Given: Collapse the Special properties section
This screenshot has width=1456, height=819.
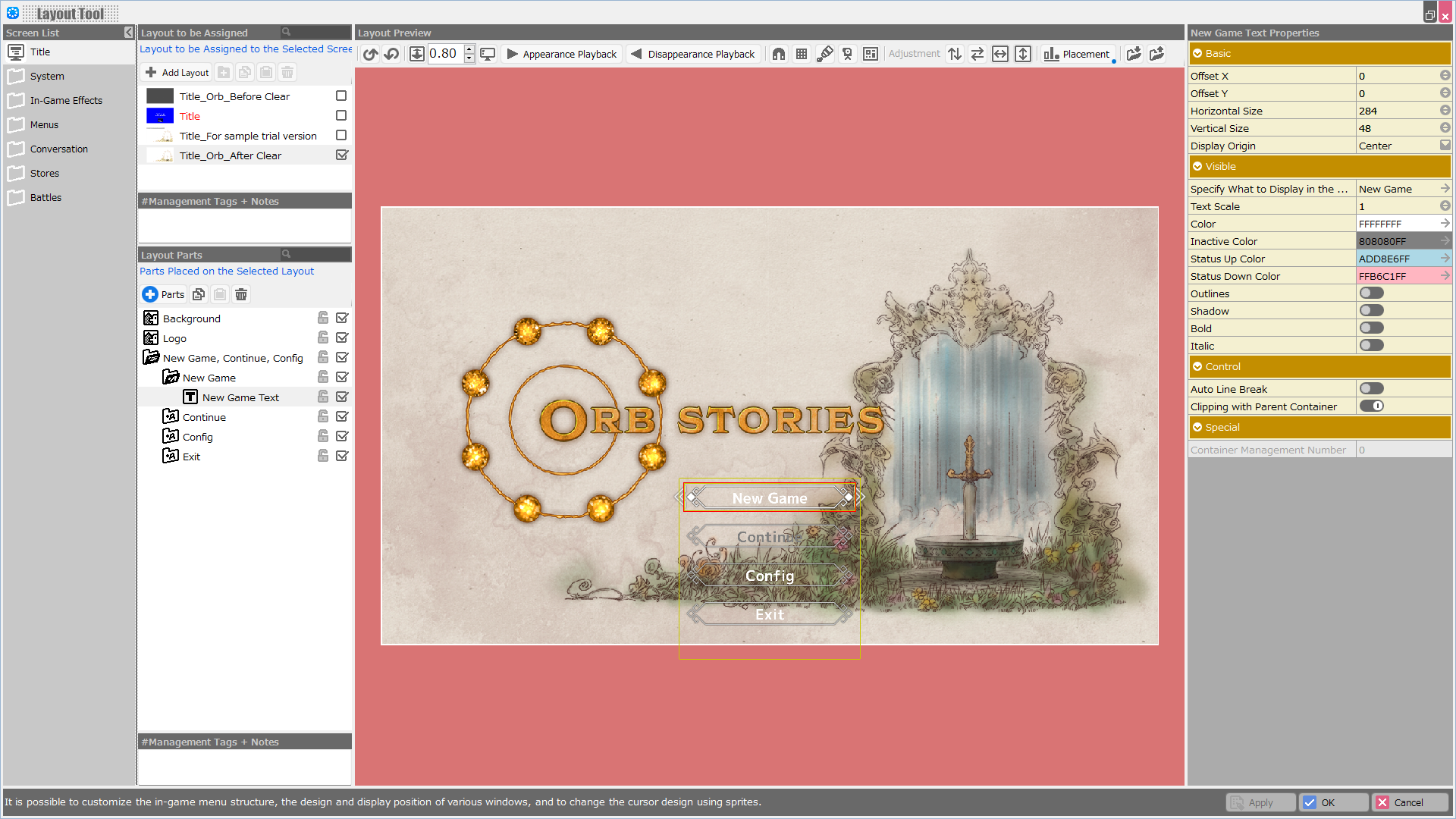Looking at the screenshot, I should (x=1197, y=428).
